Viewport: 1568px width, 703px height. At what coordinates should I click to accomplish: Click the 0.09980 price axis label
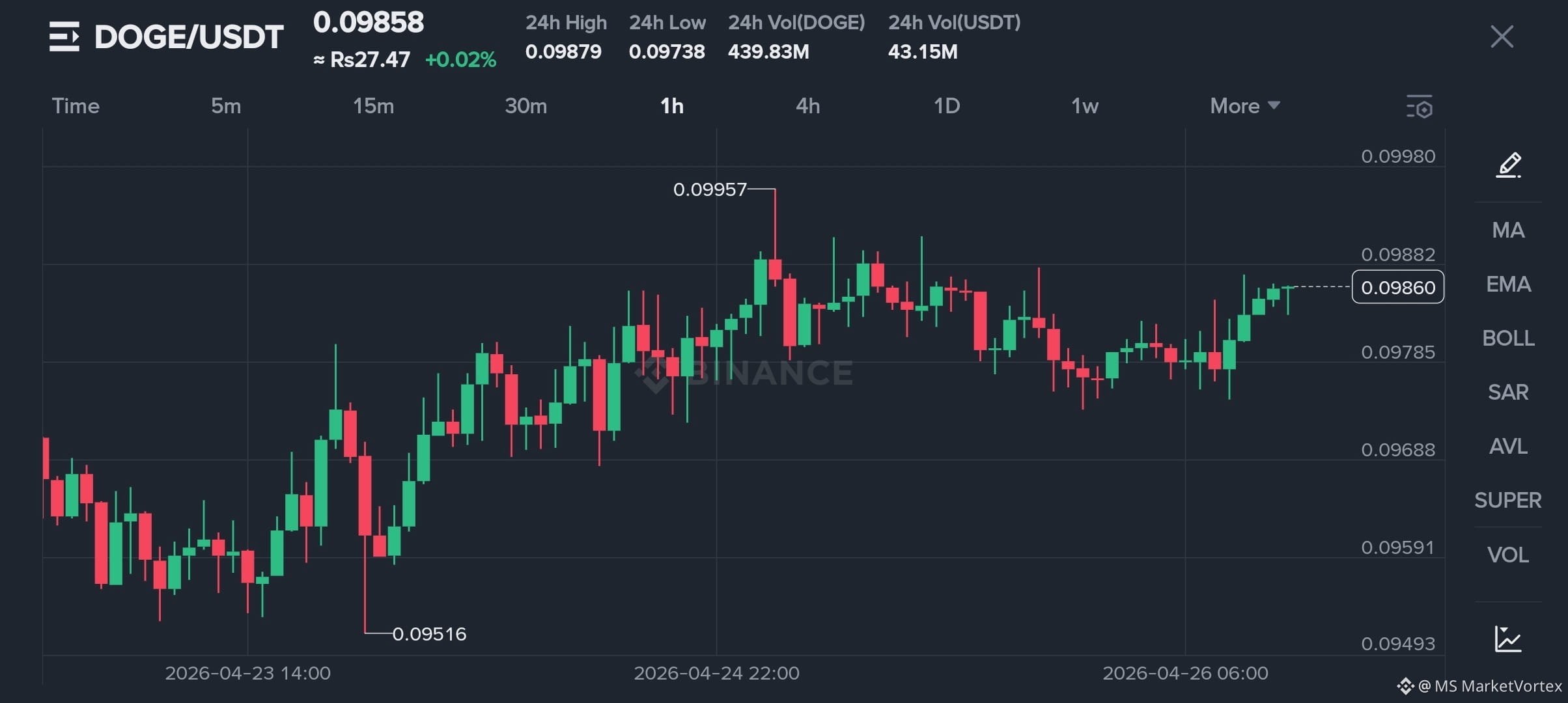coord(1398,156)
